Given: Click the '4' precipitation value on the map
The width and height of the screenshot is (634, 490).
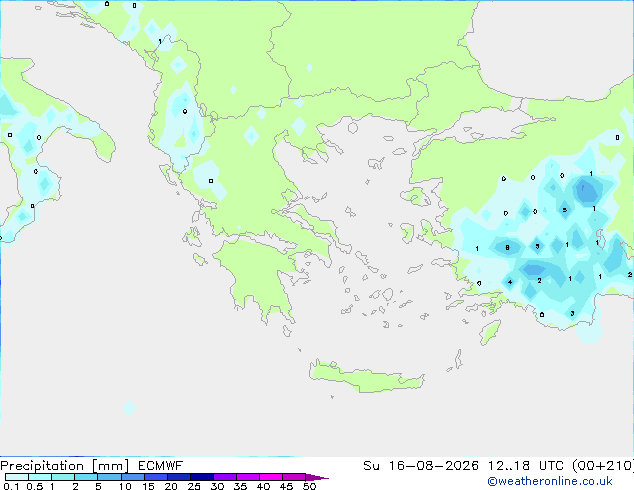Looking at the screenshot, I should click(510, 282).
